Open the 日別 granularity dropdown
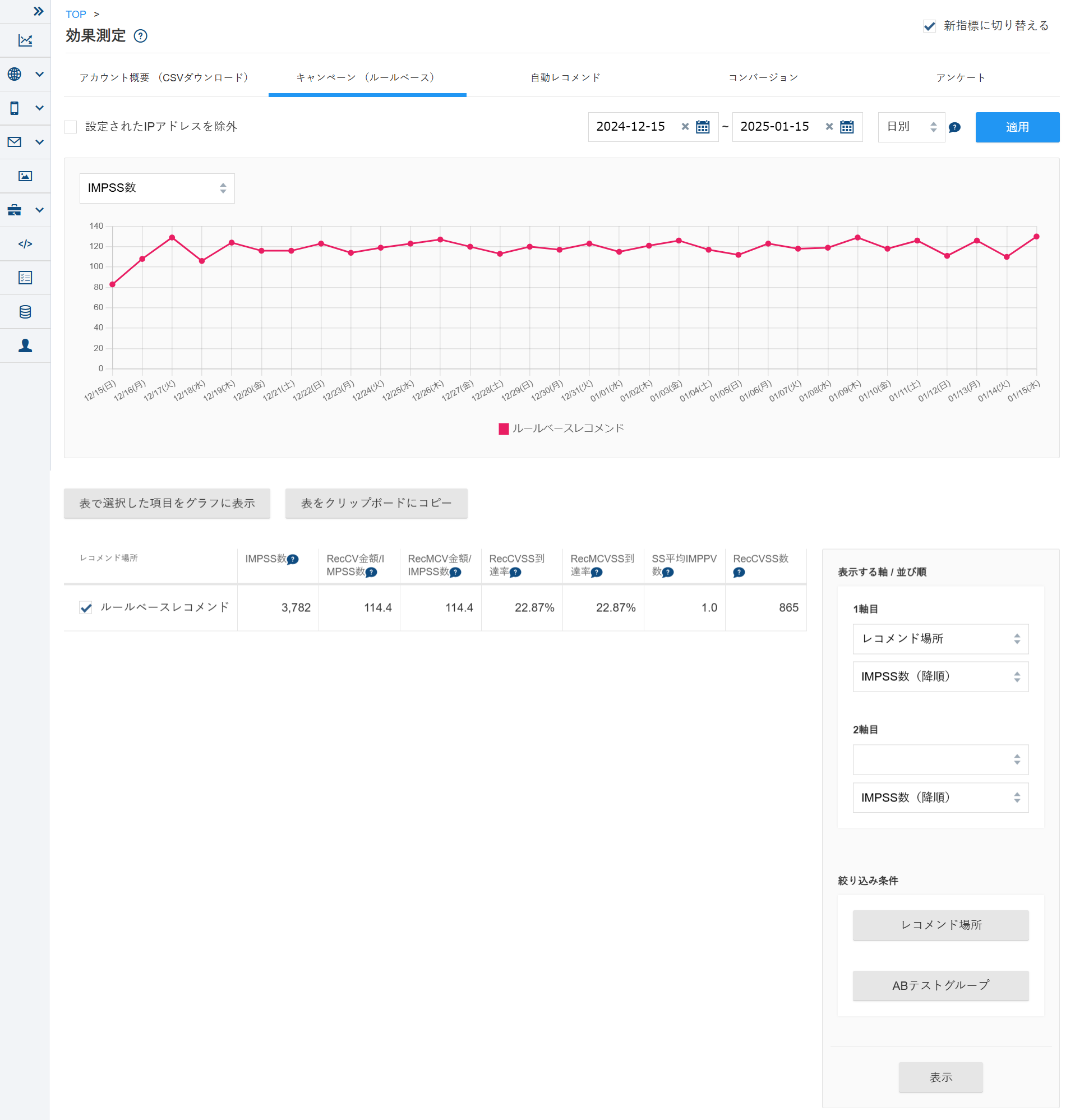 click(x=911, y=127)
